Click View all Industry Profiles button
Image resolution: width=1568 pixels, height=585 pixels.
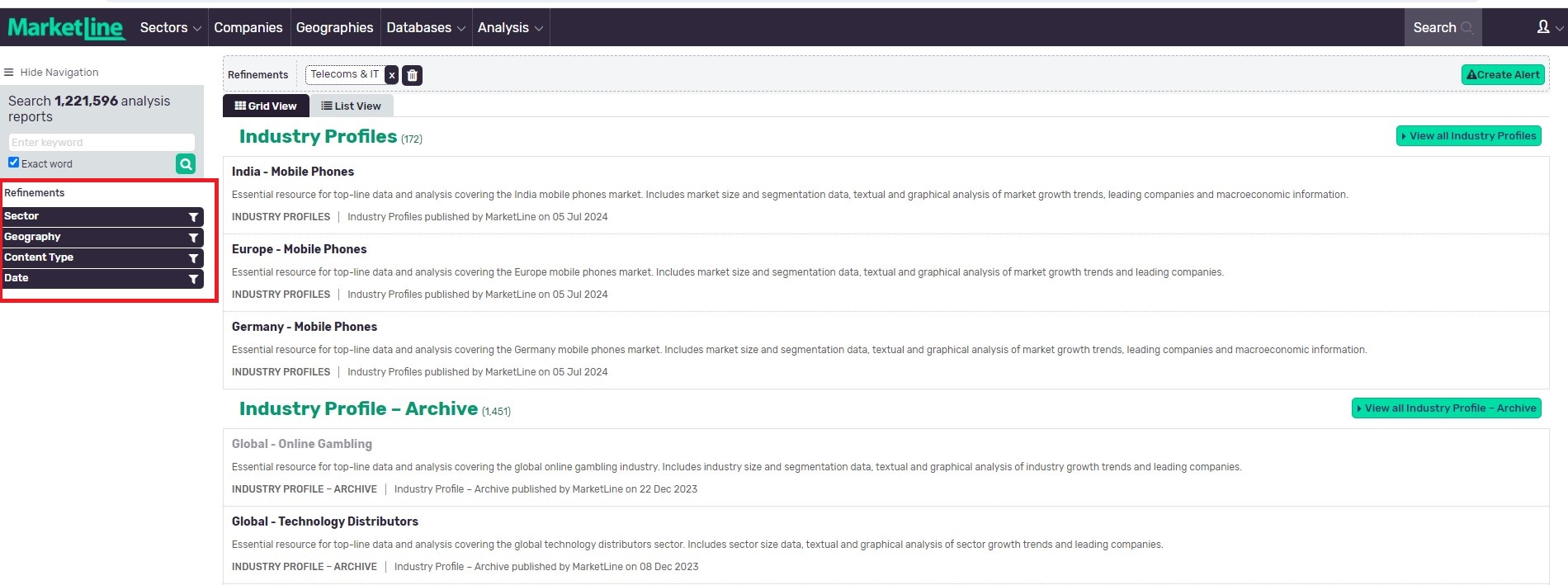[1468, 136]
